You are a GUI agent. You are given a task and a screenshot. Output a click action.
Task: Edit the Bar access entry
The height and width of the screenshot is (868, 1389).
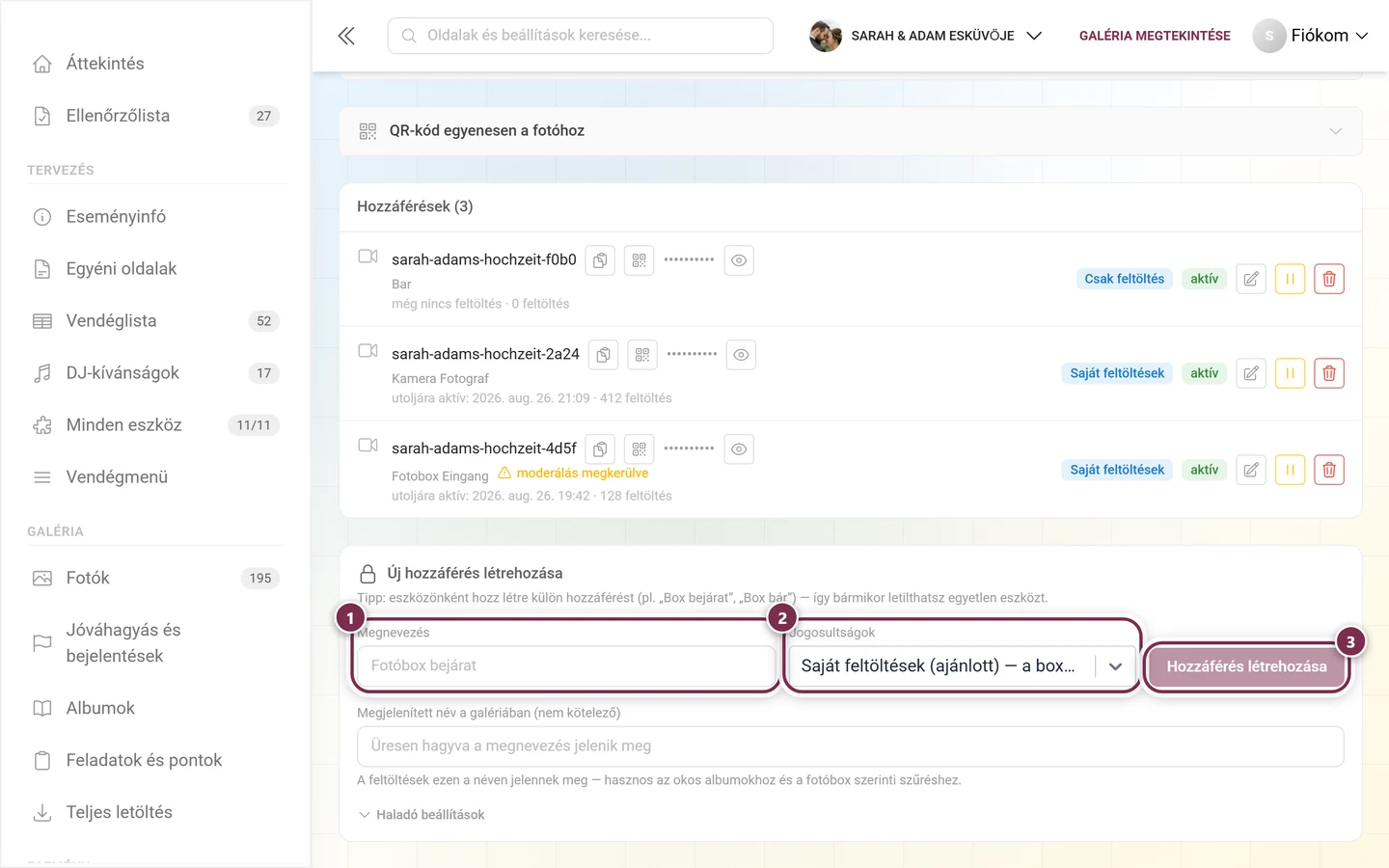[x=1251, y=279]
